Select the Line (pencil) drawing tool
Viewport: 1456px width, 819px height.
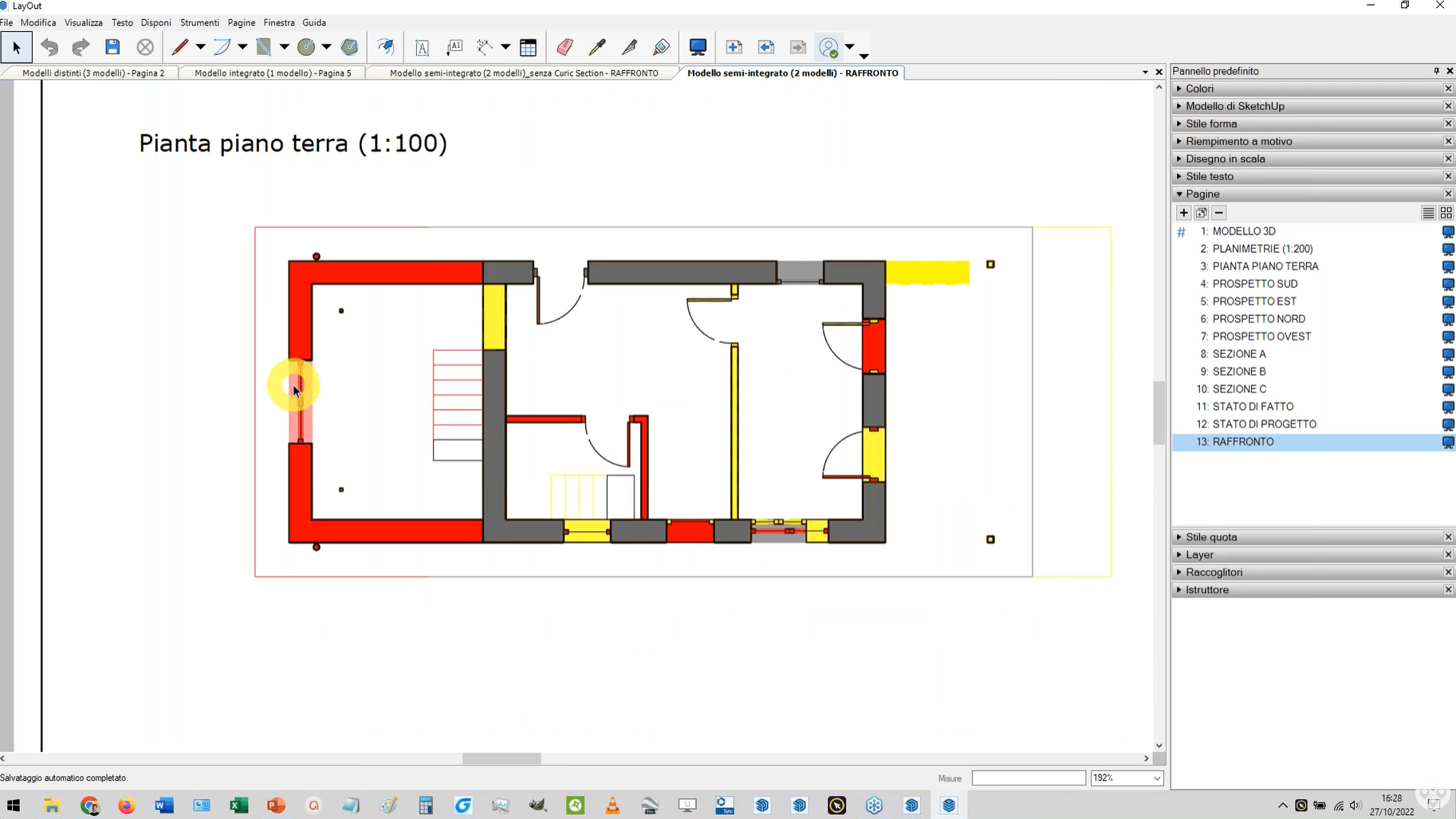click(180, 48)
